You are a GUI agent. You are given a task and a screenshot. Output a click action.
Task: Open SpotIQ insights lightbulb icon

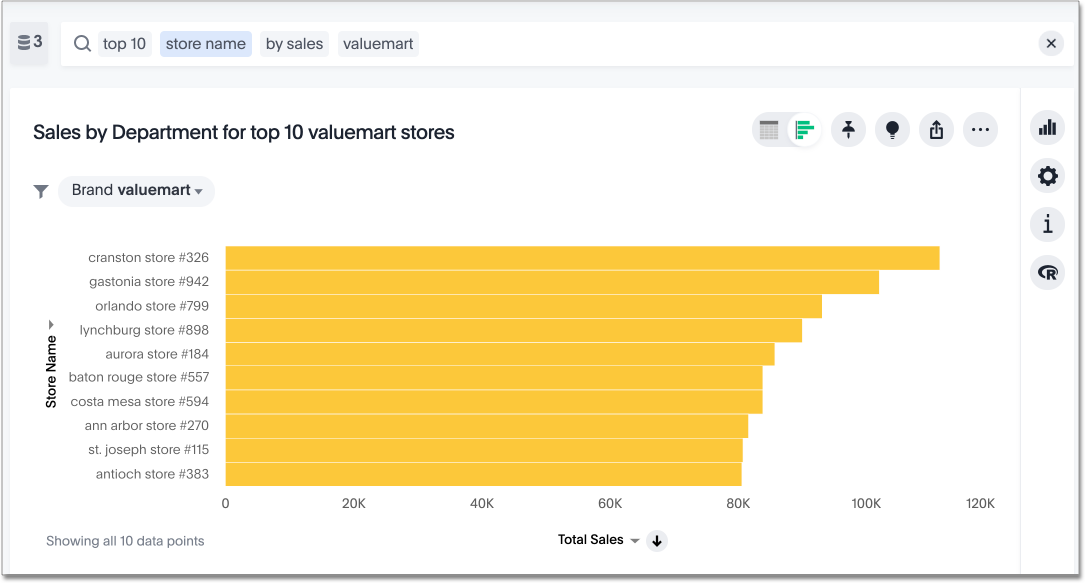(x=892, y=130)
